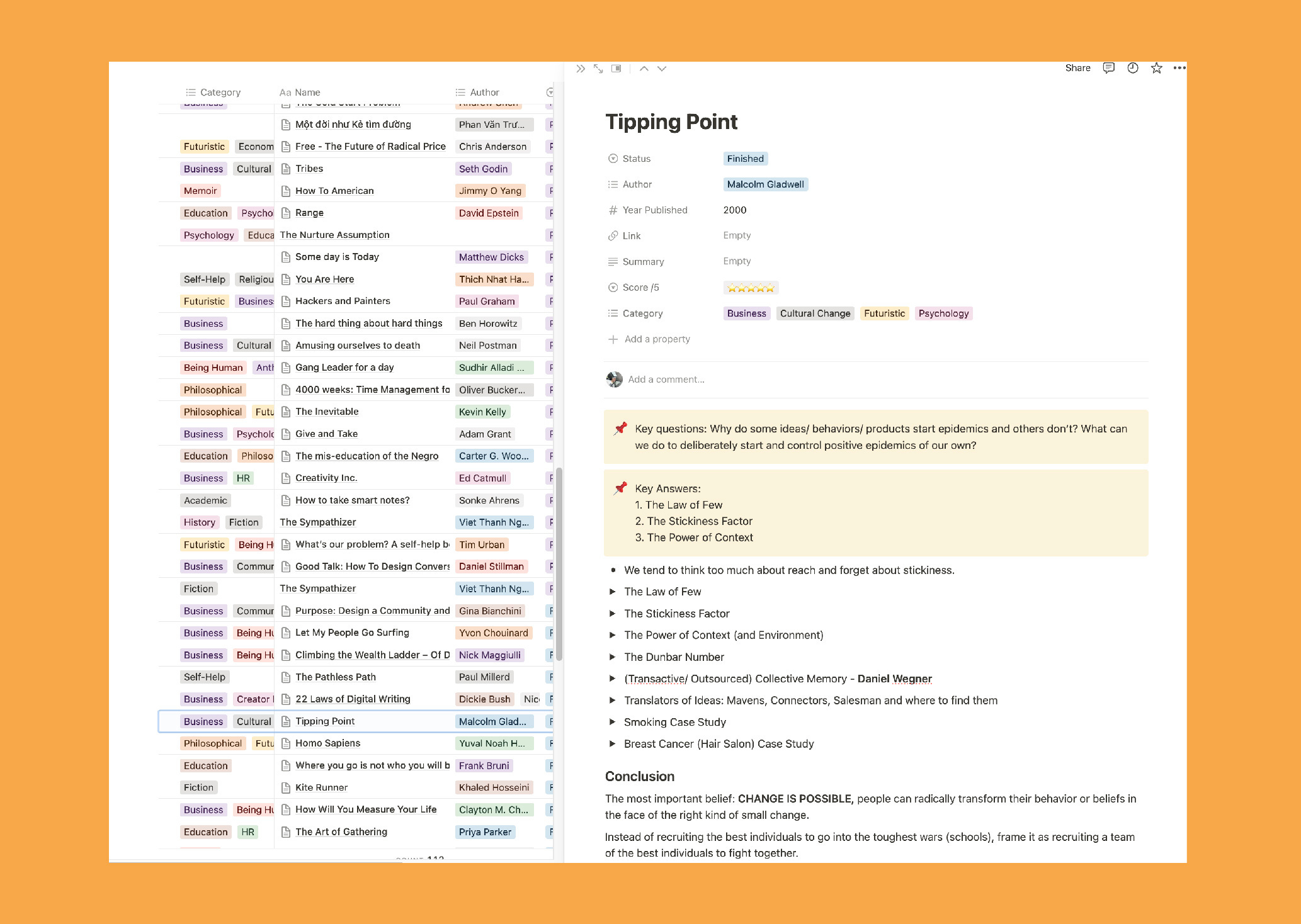Click the table vertical scrollbar

coord(559,563)
